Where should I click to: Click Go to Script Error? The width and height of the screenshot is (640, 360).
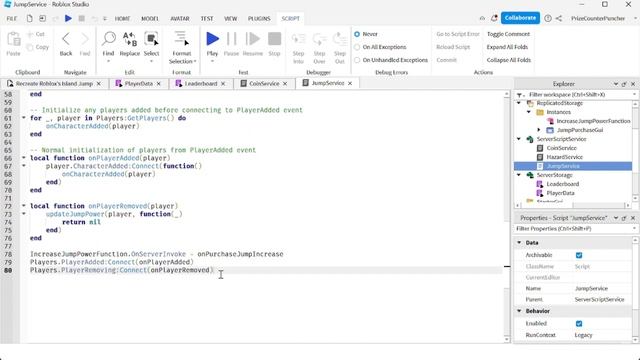tap(458, 34)
